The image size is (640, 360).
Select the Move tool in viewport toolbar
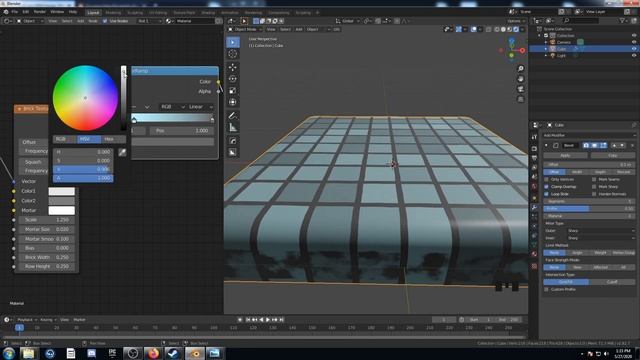point(233,67)
